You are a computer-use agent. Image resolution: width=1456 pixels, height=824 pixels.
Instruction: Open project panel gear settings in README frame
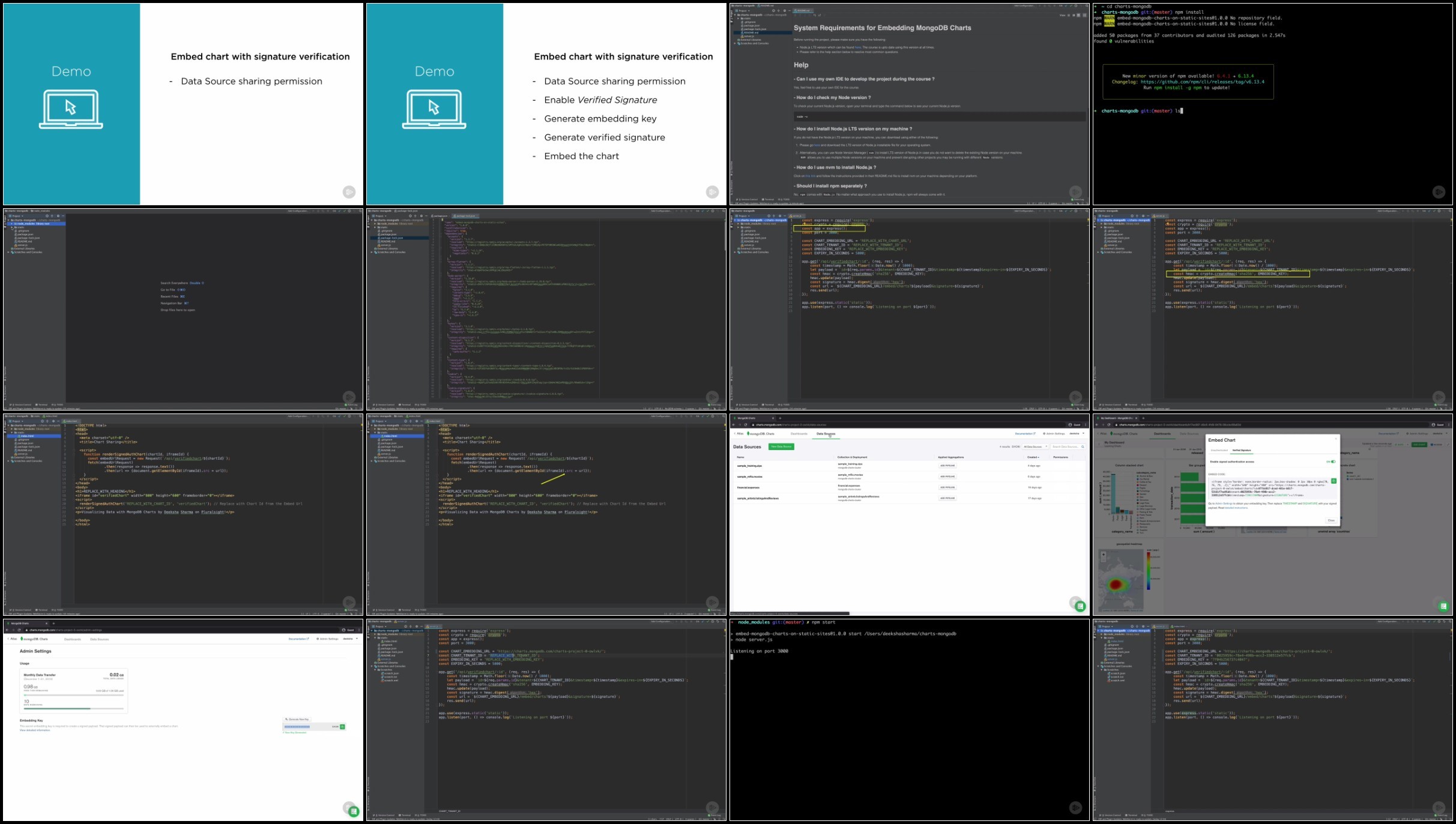785,11
